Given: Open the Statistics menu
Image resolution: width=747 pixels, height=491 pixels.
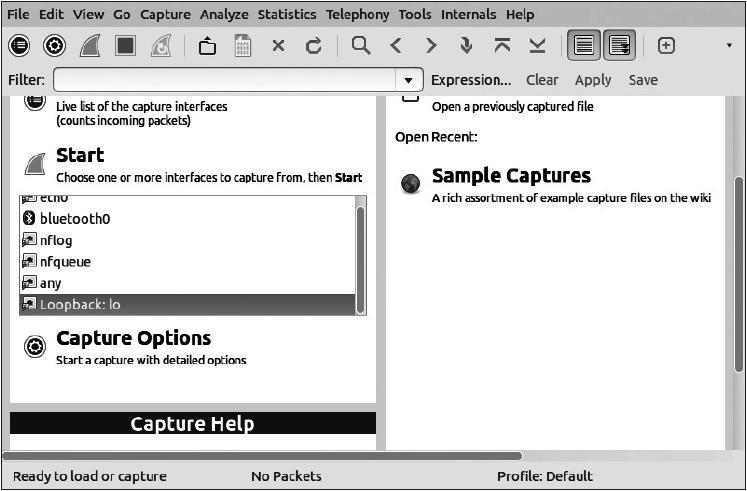Looking at the screenshot, I should tap(286, 15).
